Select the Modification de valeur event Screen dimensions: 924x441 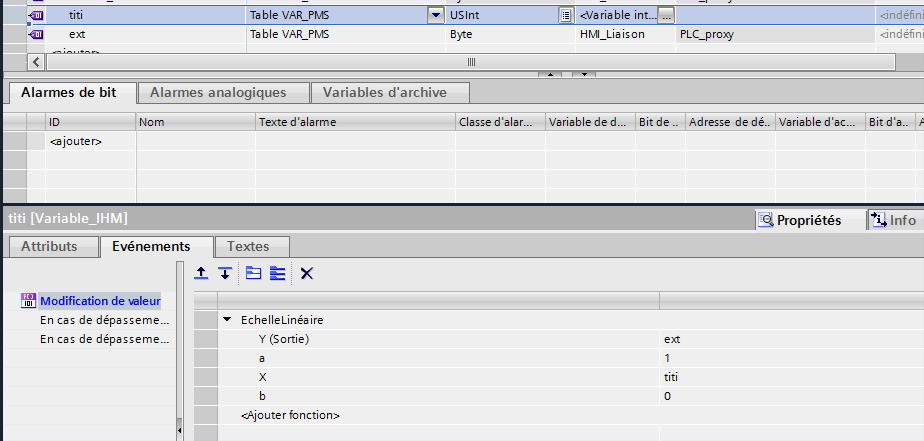pyautogui.click(x=100, y=301)
